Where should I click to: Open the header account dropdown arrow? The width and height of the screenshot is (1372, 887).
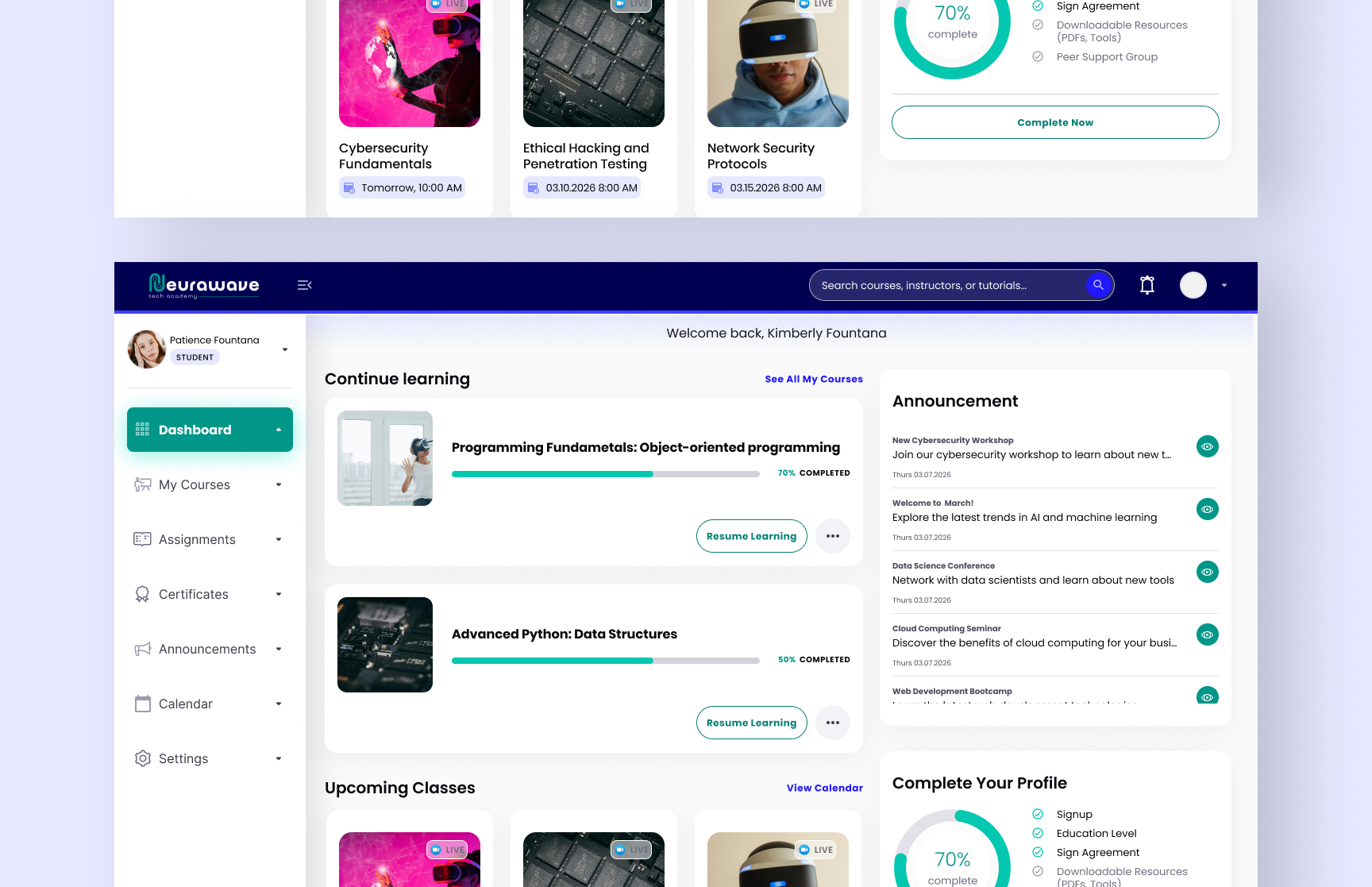[x=1224, y=285]
